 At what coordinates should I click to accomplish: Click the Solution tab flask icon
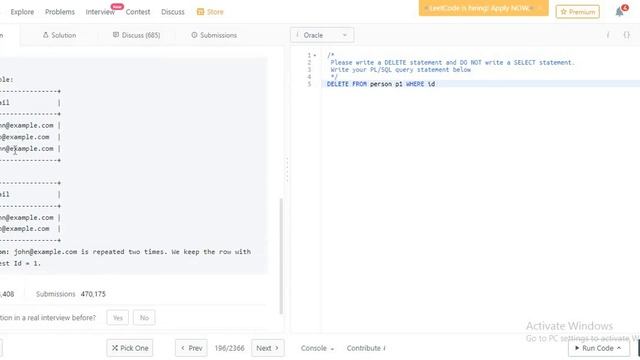click(45, 35)
